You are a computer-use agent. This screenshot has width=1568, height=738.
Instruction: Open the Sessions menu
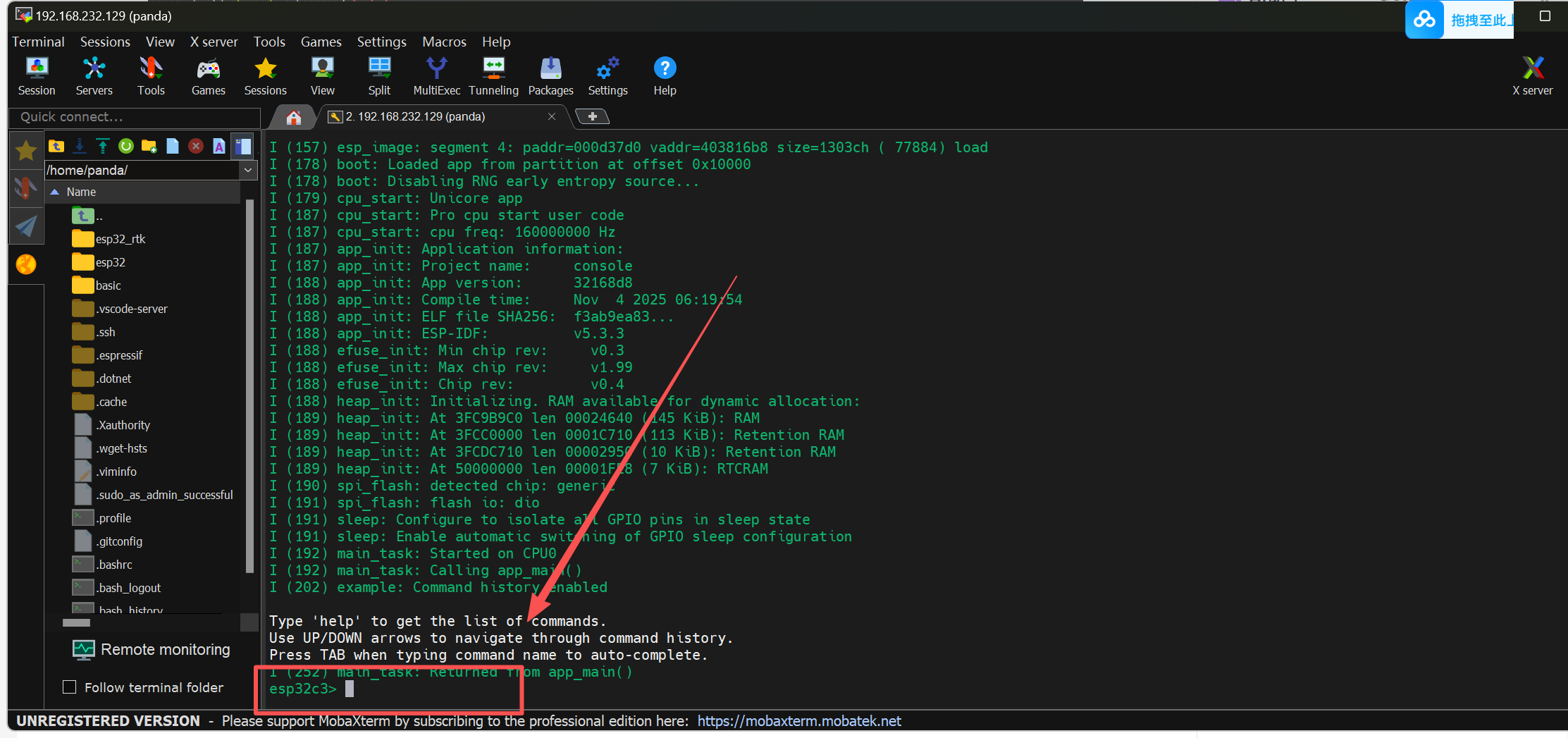coord(105,42)
